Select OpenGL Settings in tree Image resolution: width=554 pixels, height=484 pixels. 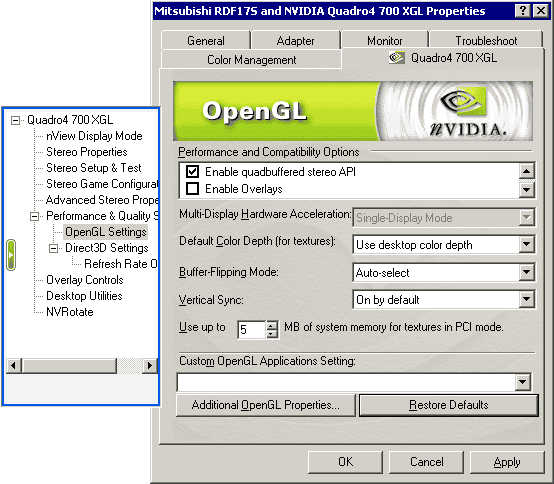pos(106,232)
